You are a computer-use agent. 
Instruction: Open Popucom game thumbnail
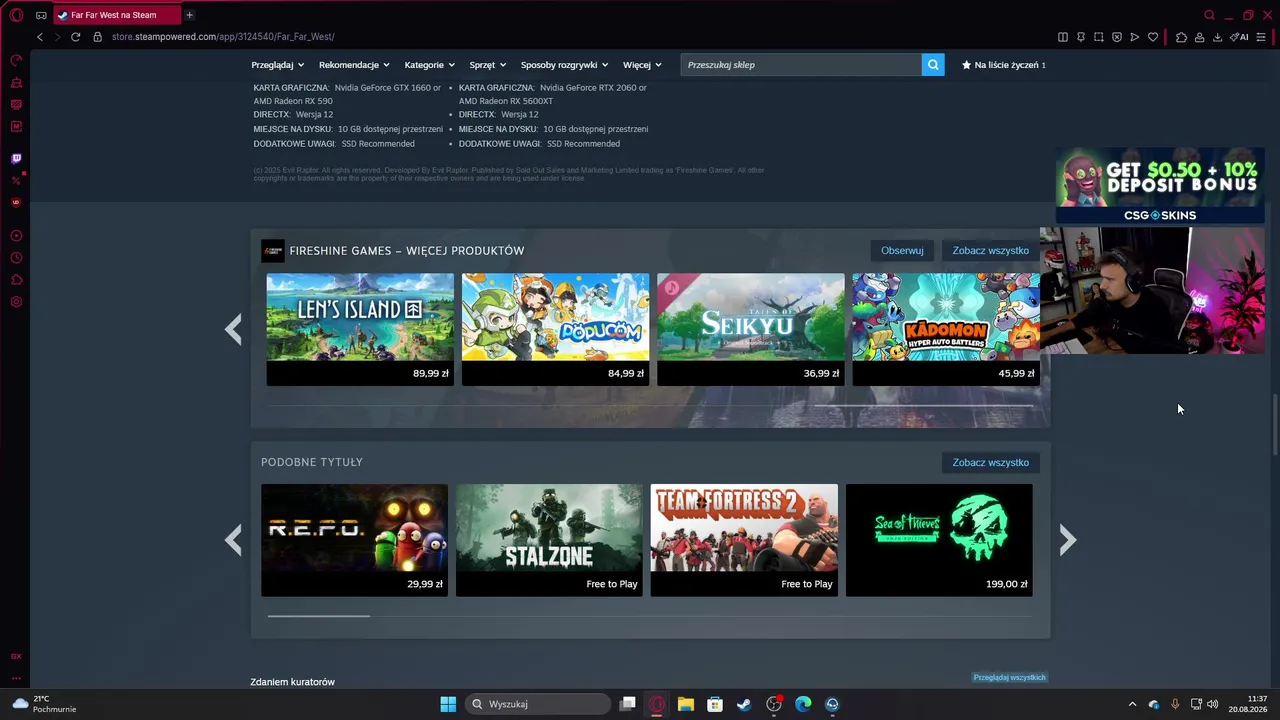point(555,329)
